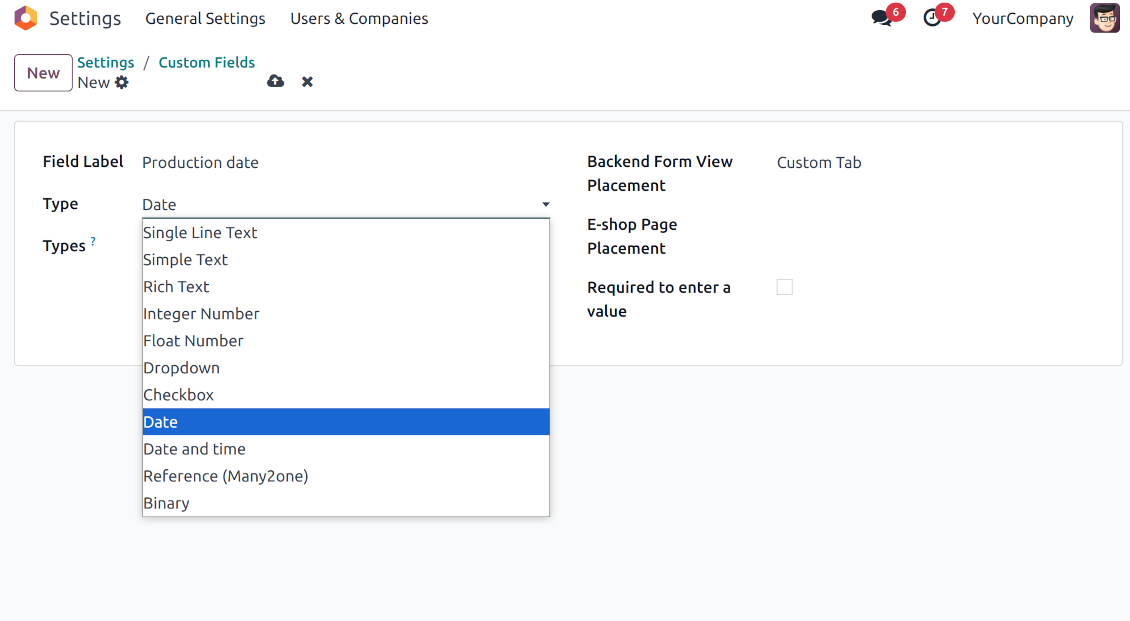Choose Date and time option

pos(194,449)
